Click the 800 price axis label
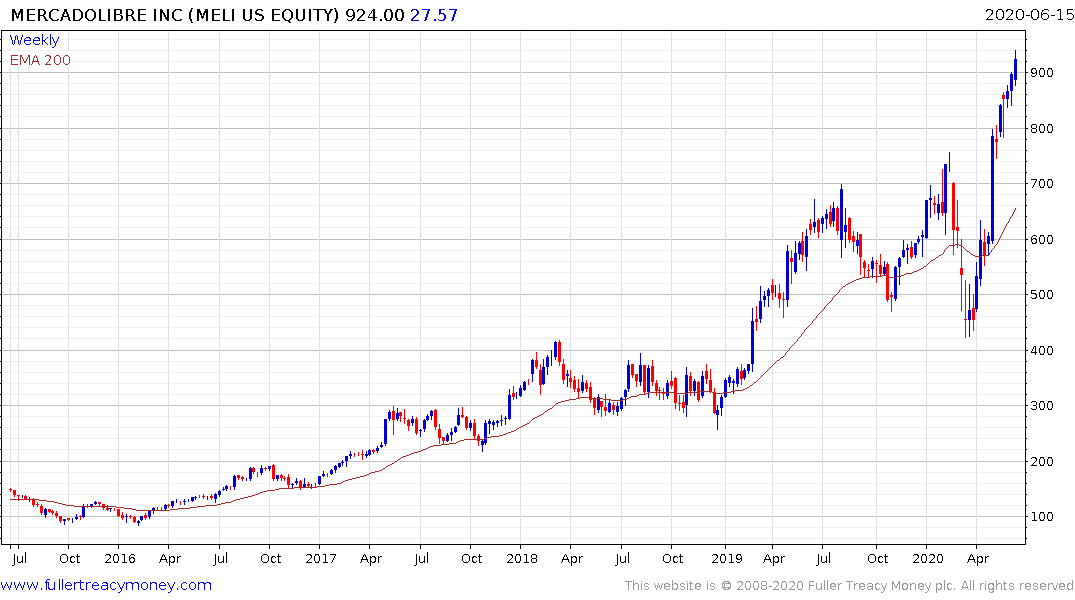Image resolution: width=1075 pixels, height=600 pixels. (1041, 128)
